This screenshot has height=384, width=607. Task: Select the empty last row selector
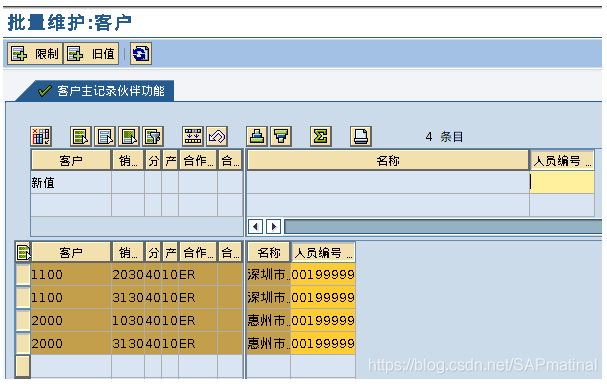point(23,366)
